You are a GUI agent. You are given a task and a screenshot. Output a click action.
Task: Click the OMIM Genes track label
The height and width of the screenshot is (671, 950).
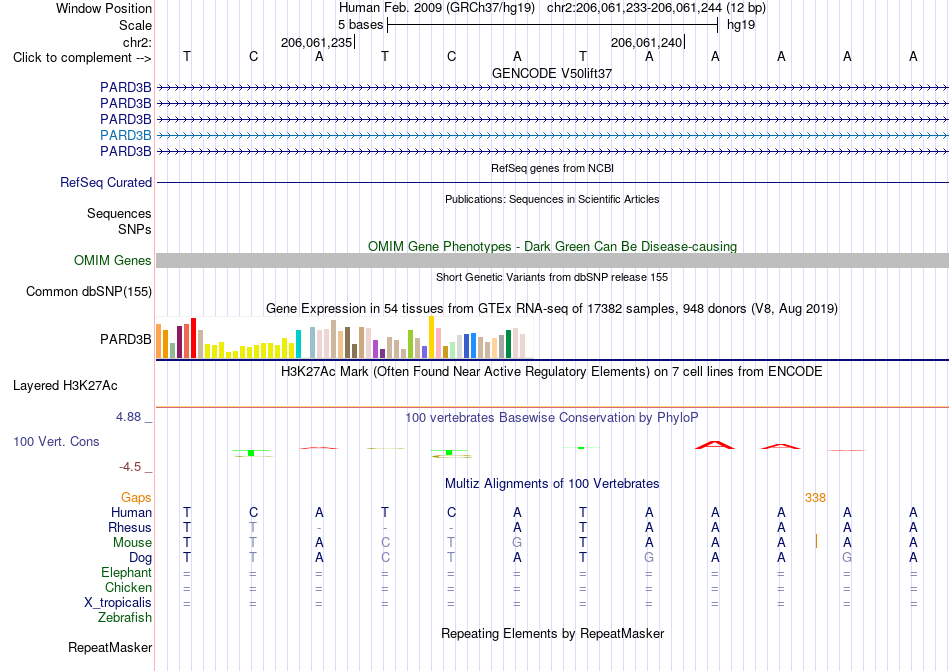(x=112, y=260)
